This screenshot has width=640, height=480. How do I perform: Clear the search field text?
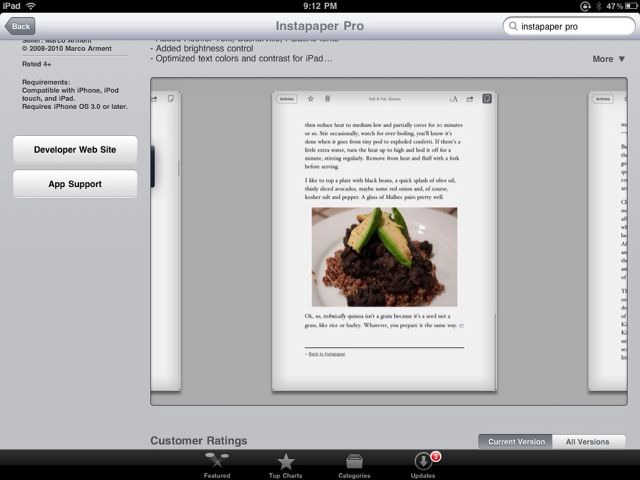(x=616, y=27)
